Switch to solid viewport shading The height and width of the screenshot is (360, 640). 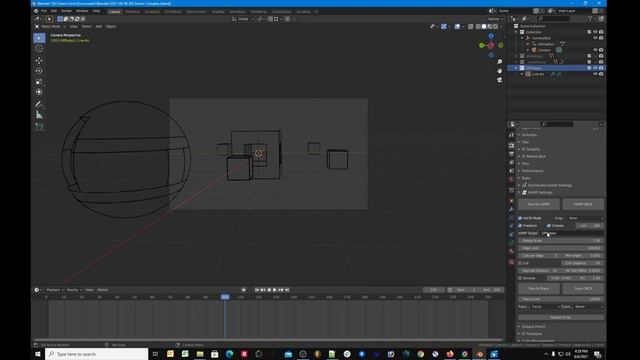[484, 27]
